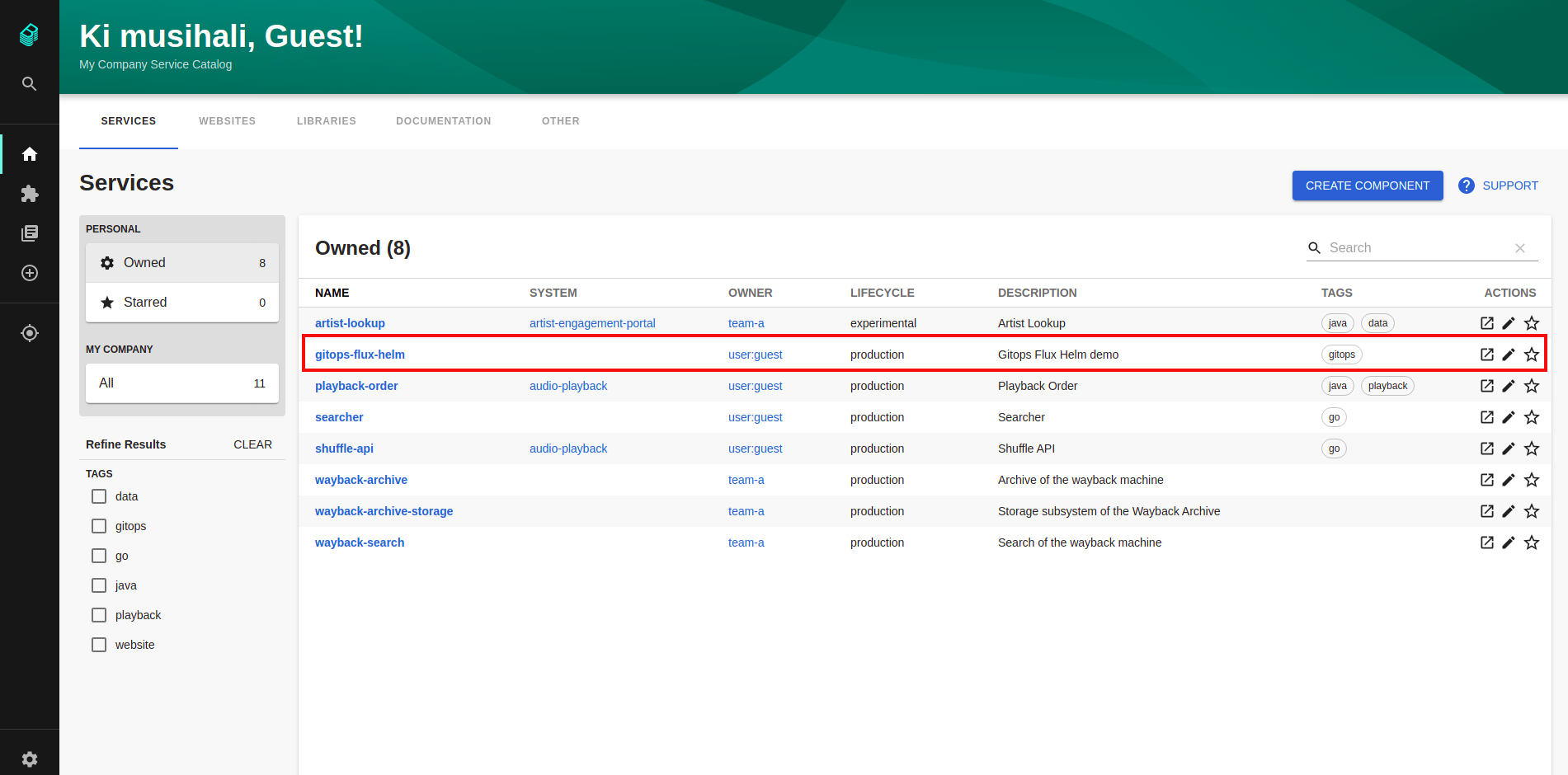Clear the table search with X icon
The height and width of the screenshot is (775, 1568).
[1520, 248]
